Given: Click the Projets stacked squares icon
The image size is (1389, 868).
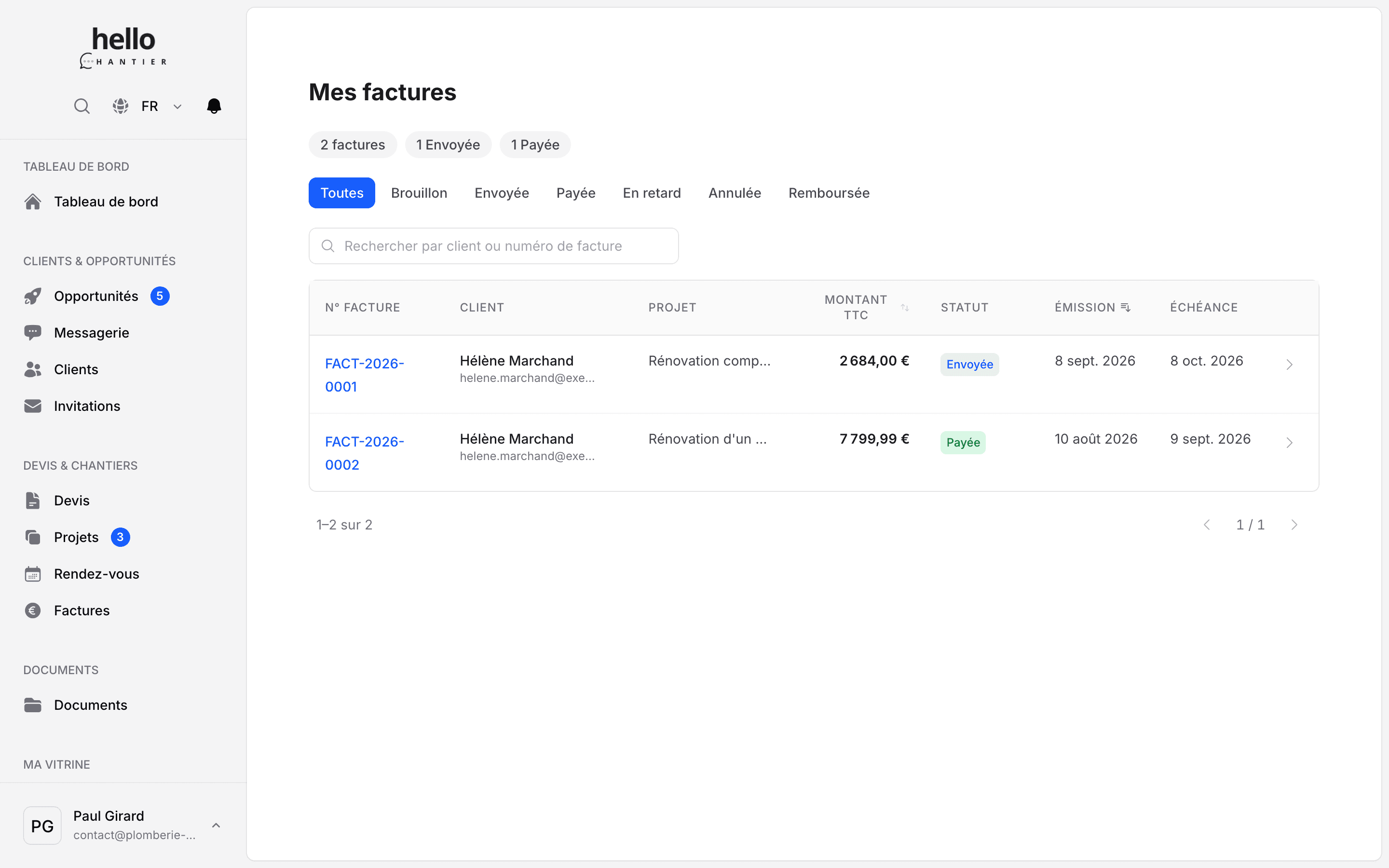Looking at the screenshot, I should coord(33,537).
